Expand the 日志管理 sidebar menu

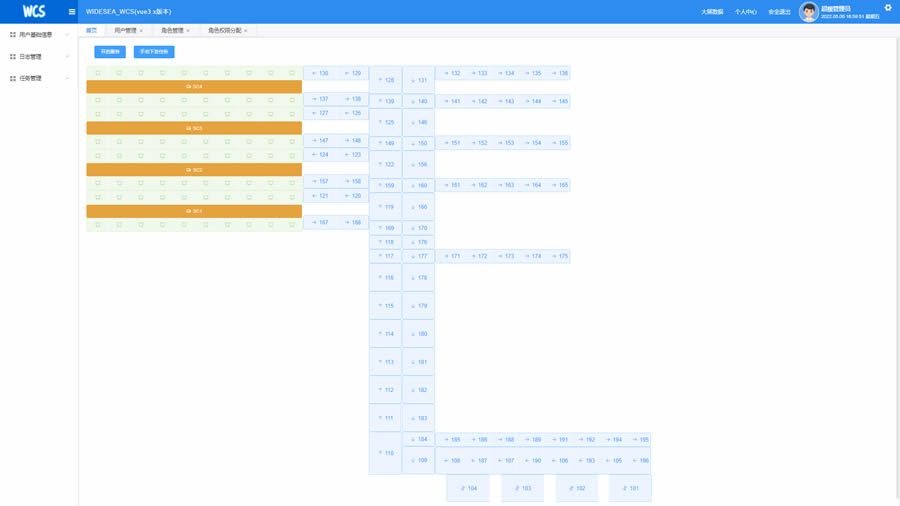(39, 56)
